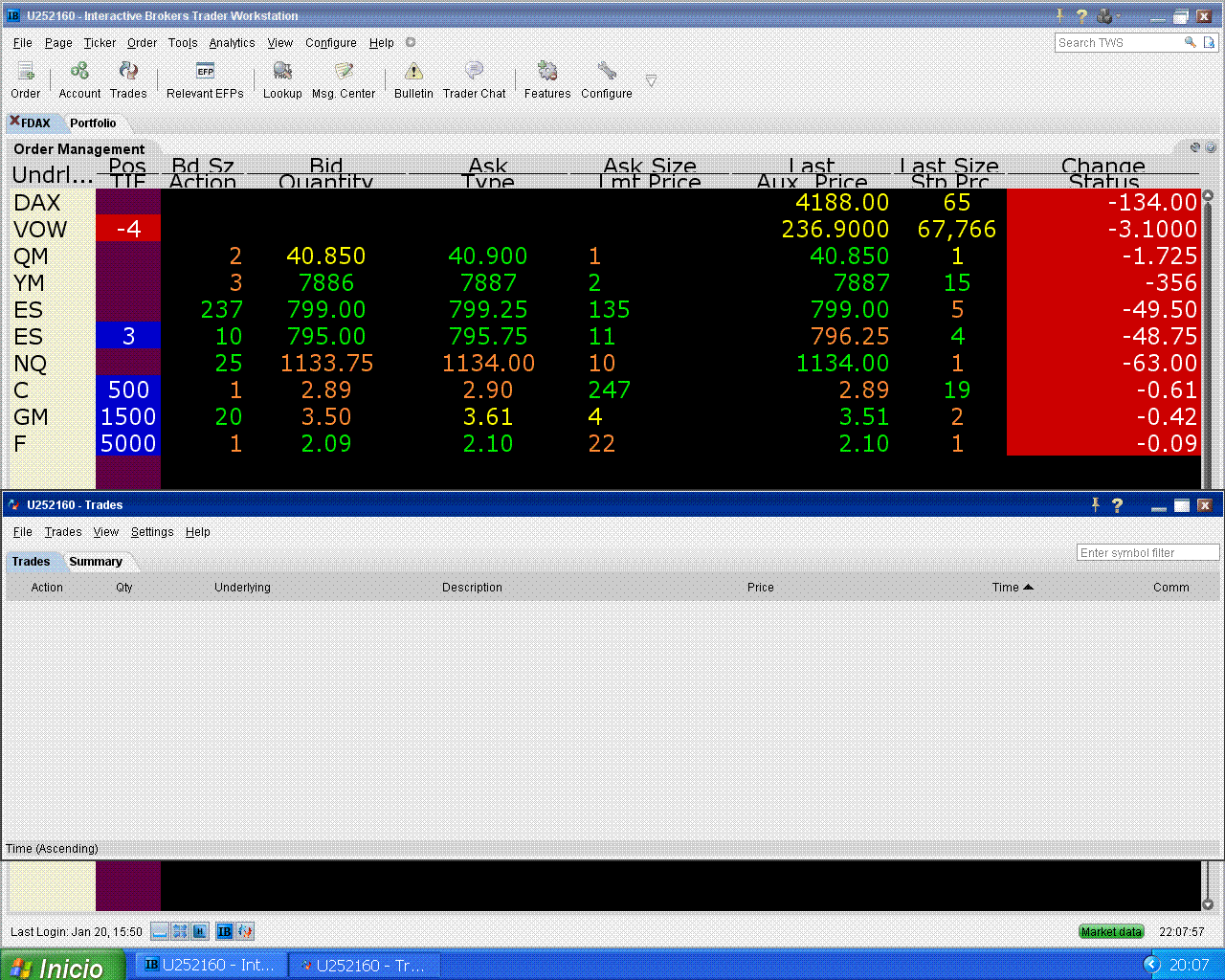Open the Help menu in main window
Screen dimensions: 1225x980
pyautogui.click(x=382, y=43)
